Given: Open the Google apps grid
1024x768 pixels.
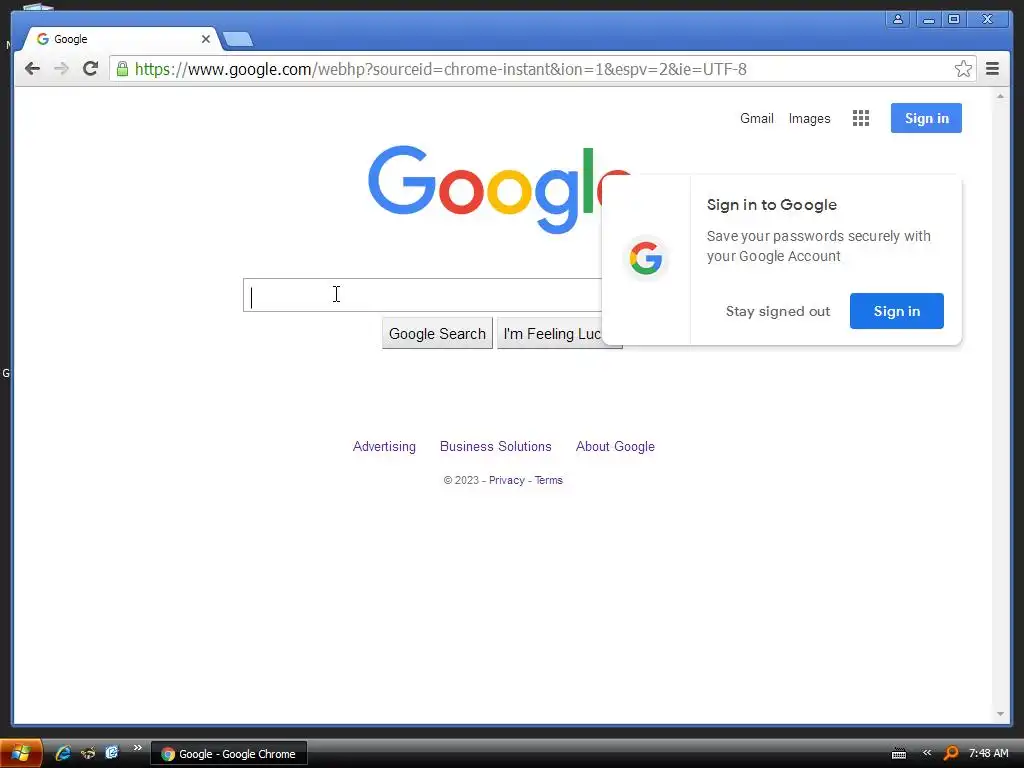Looking at the screenshot, I should [x=861, y=118].
